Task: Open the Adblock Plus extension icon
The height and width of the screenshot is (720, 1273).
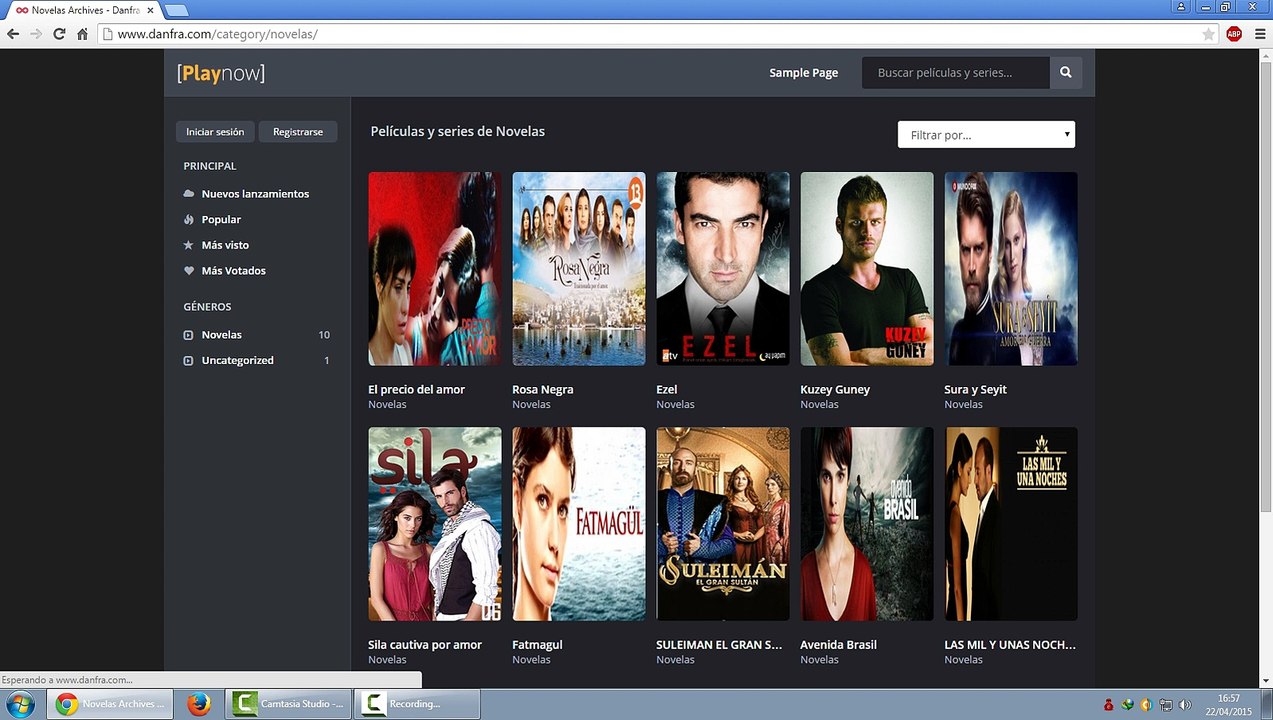Action: pos(1234,34)
